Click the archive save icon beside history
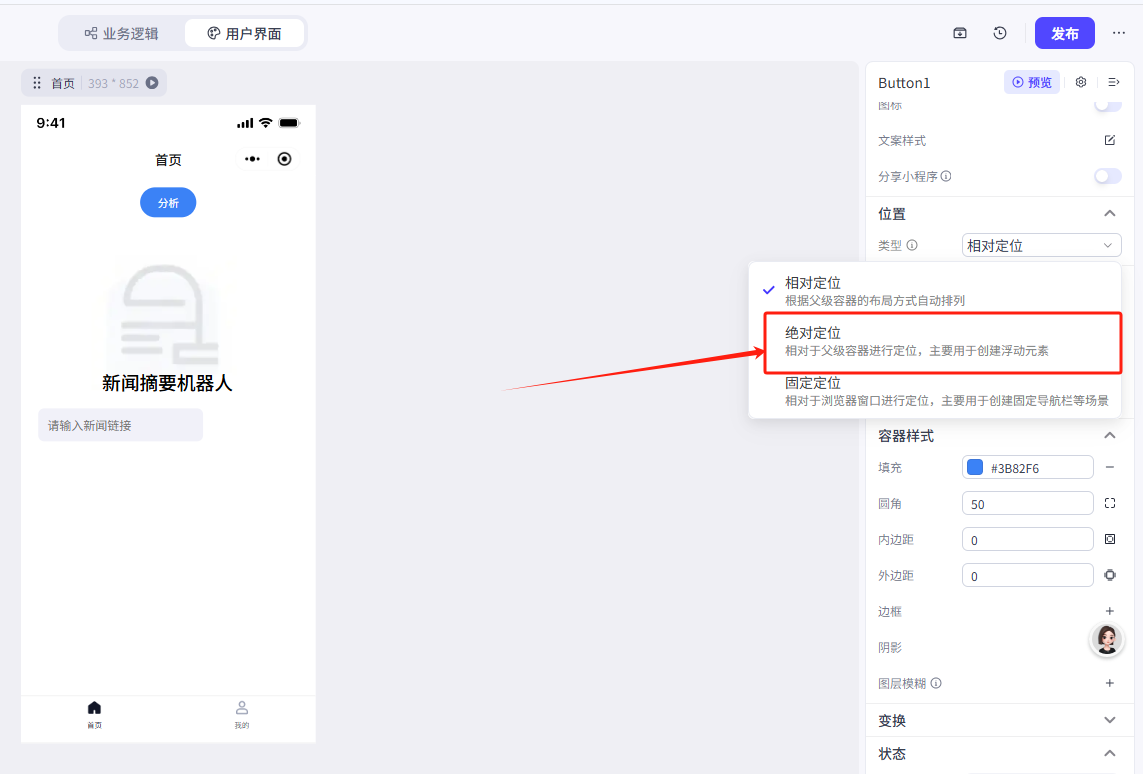The width and height of the screenshot is (1143, 774). pos(960,33)
